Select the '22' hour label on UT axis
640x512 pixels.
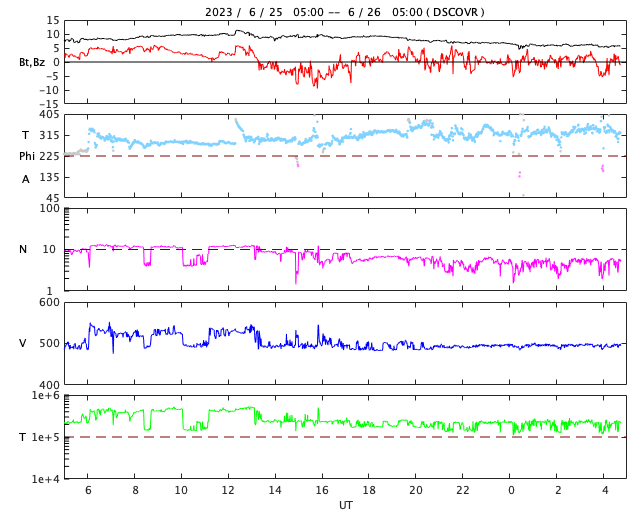pos(463,490)
